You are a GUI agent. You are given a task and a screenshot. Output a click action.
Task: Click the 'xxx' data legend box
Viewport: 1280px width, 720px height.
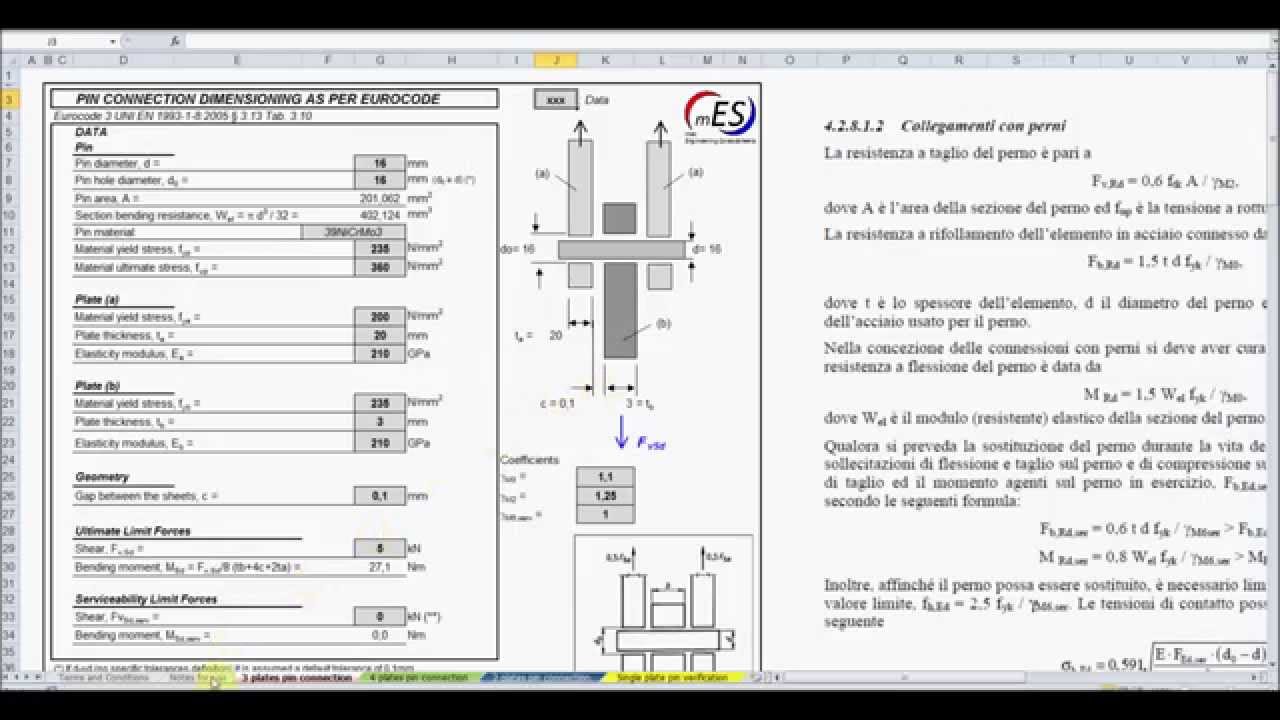pos(556,100)
